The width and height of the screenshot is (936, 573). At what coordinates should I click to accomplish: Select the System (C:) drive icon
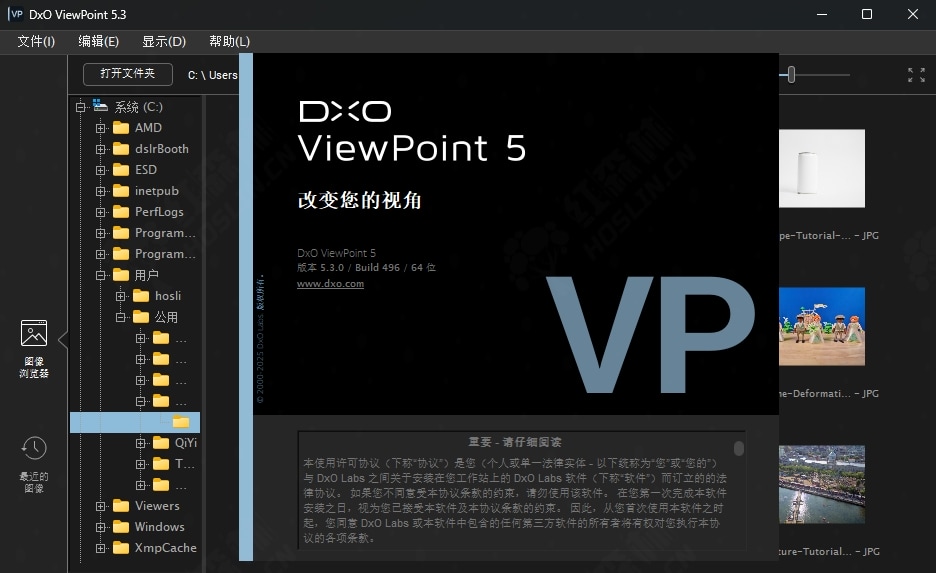click(x=100, y=106)
